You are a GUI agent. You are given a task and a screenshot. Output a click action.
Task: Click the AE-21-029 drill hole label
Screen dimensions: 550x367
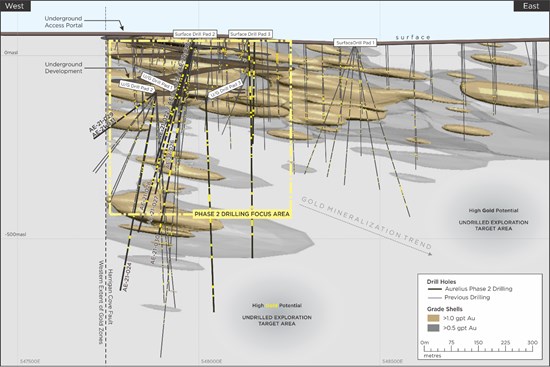[101, 122]
